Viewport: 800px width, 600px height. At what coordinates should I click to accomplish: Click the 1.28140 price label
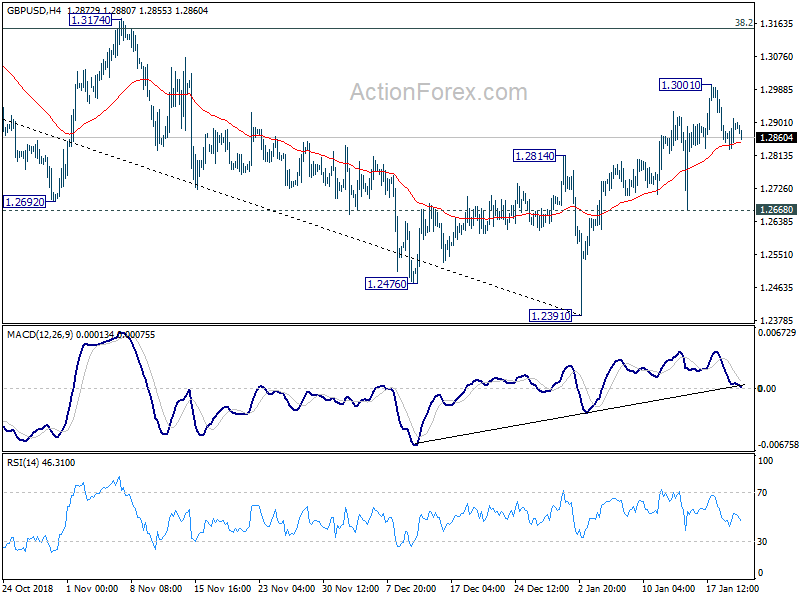tap(534, 156)
